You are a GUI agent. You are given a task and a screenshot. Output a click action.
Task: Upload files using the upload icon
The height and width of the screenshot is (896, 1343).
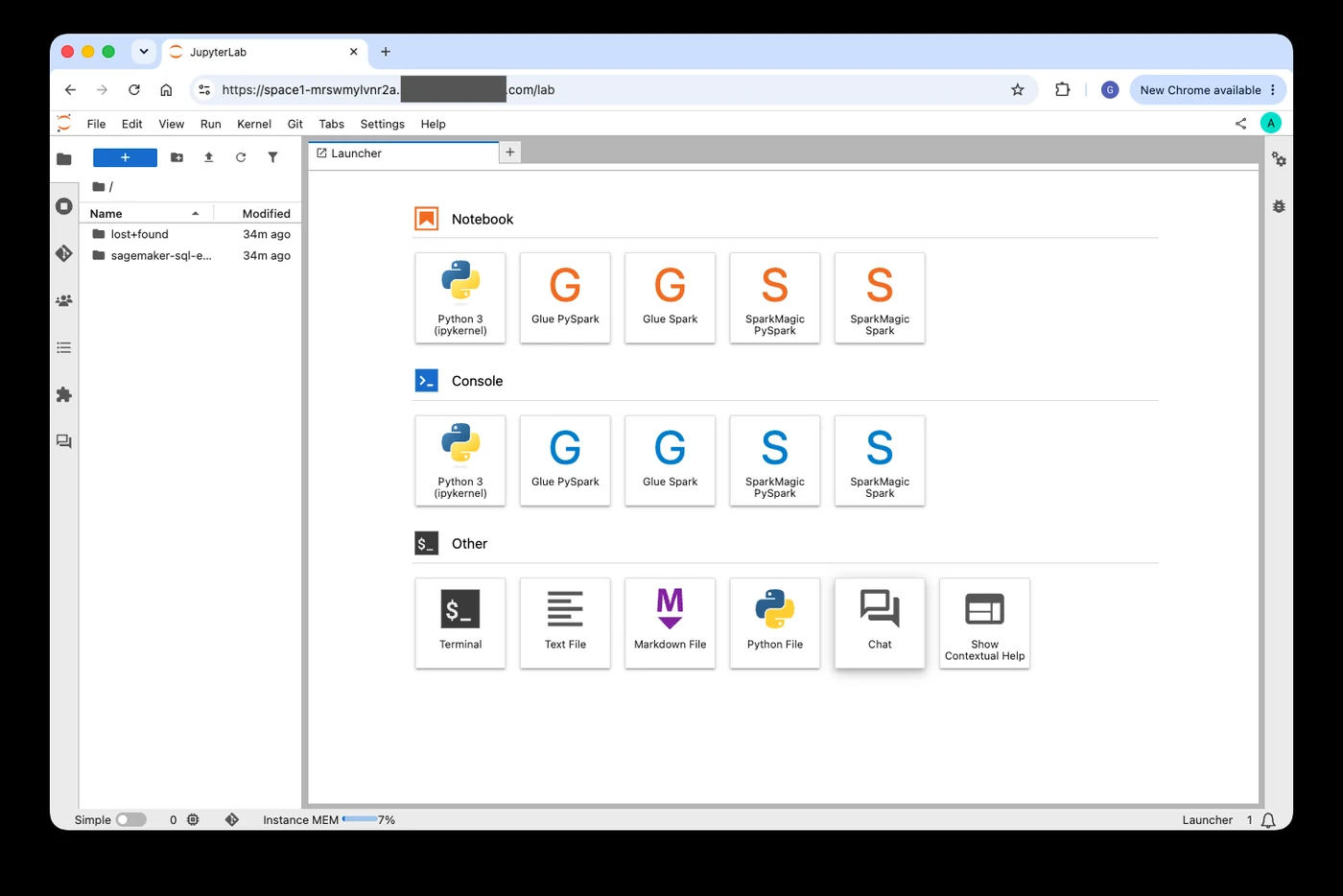click(x=208, y=157)
